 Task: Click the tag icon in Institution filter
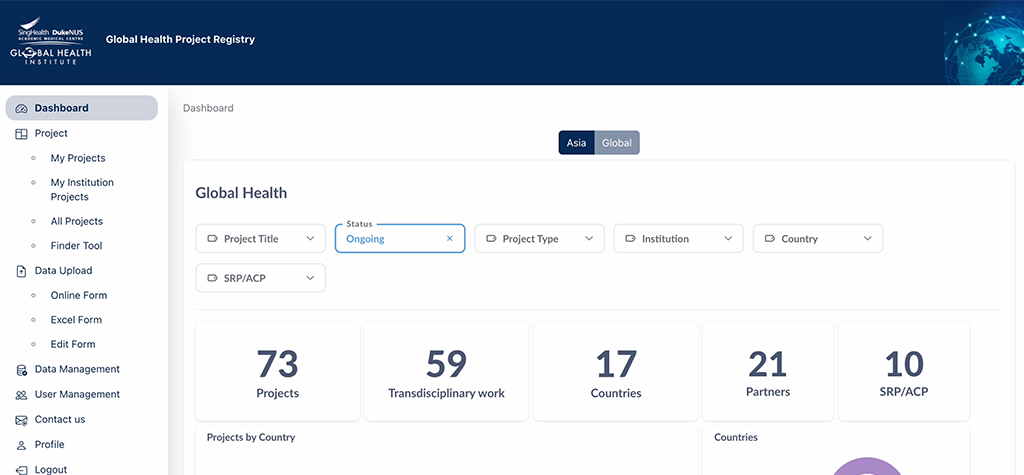[630, 238]
